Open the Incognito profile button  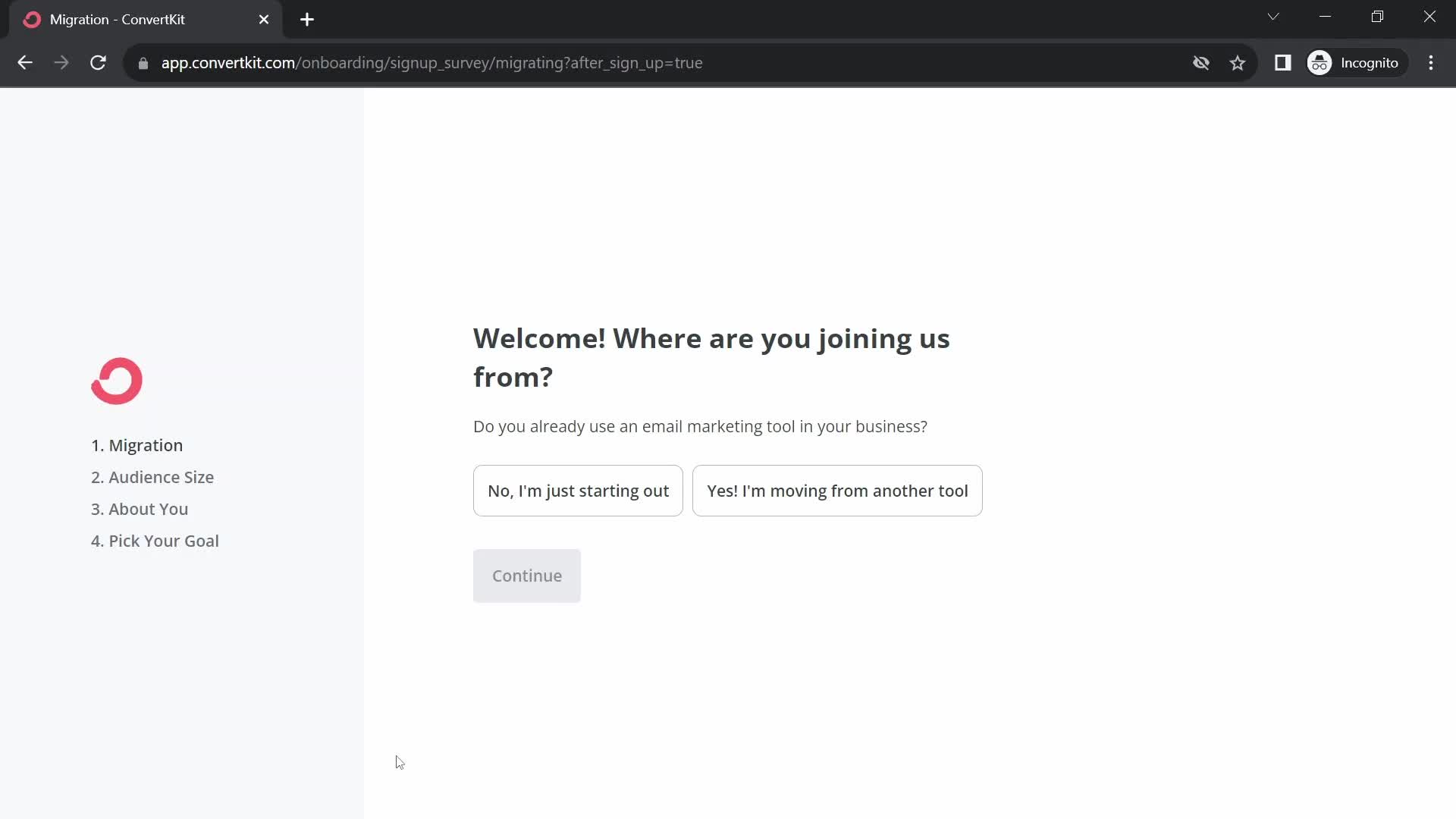tap(1356, 63)
